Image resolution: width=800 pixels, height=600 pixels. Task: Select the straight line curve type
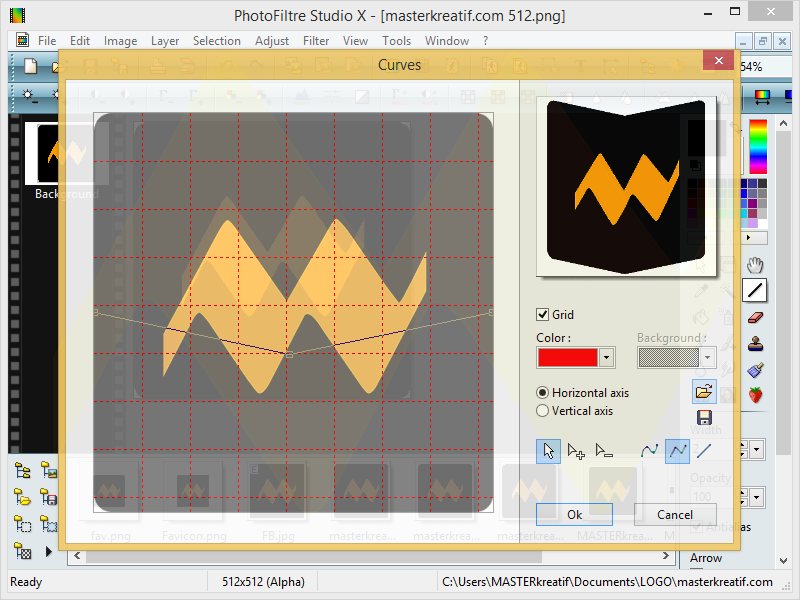[x=704, y=451]
